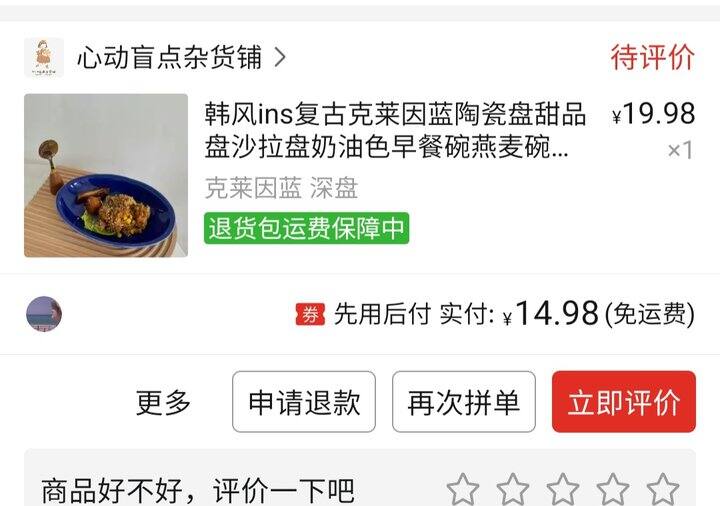Tap the chevron next to the shop name
720x506 pixels.
tap(280, 57)
